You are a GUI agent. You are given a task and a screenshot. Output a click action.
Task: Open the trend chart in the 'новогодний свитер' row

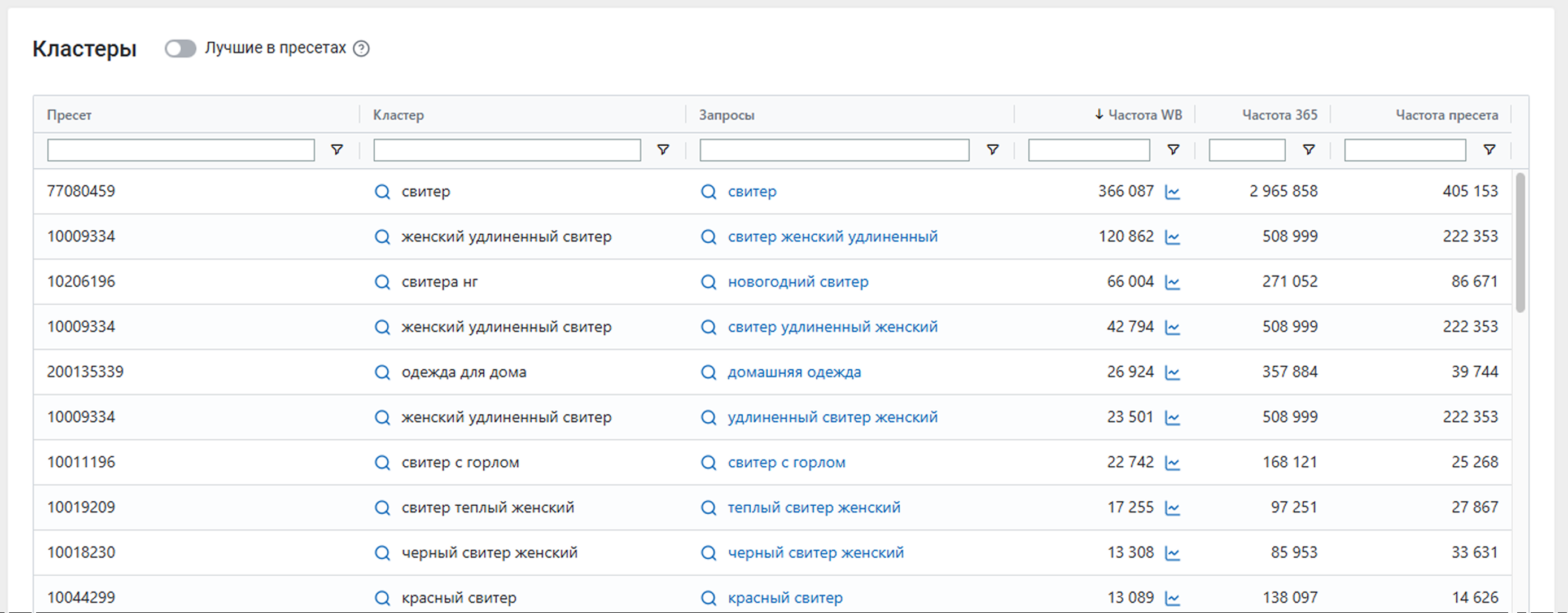(1172, 282)
